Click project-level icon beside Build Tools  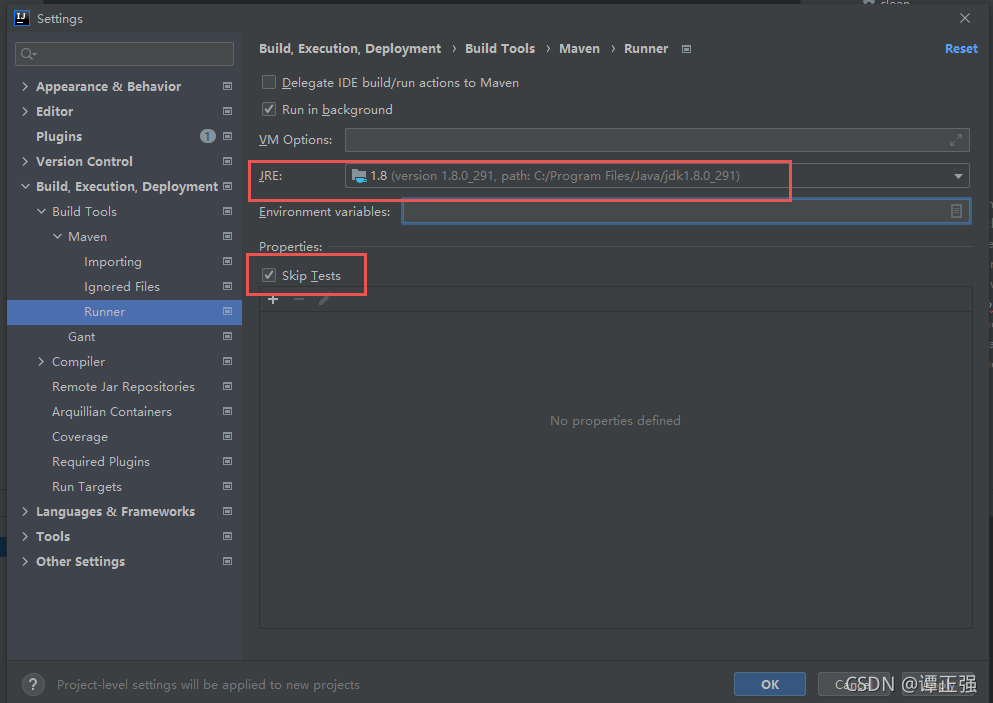227,212
